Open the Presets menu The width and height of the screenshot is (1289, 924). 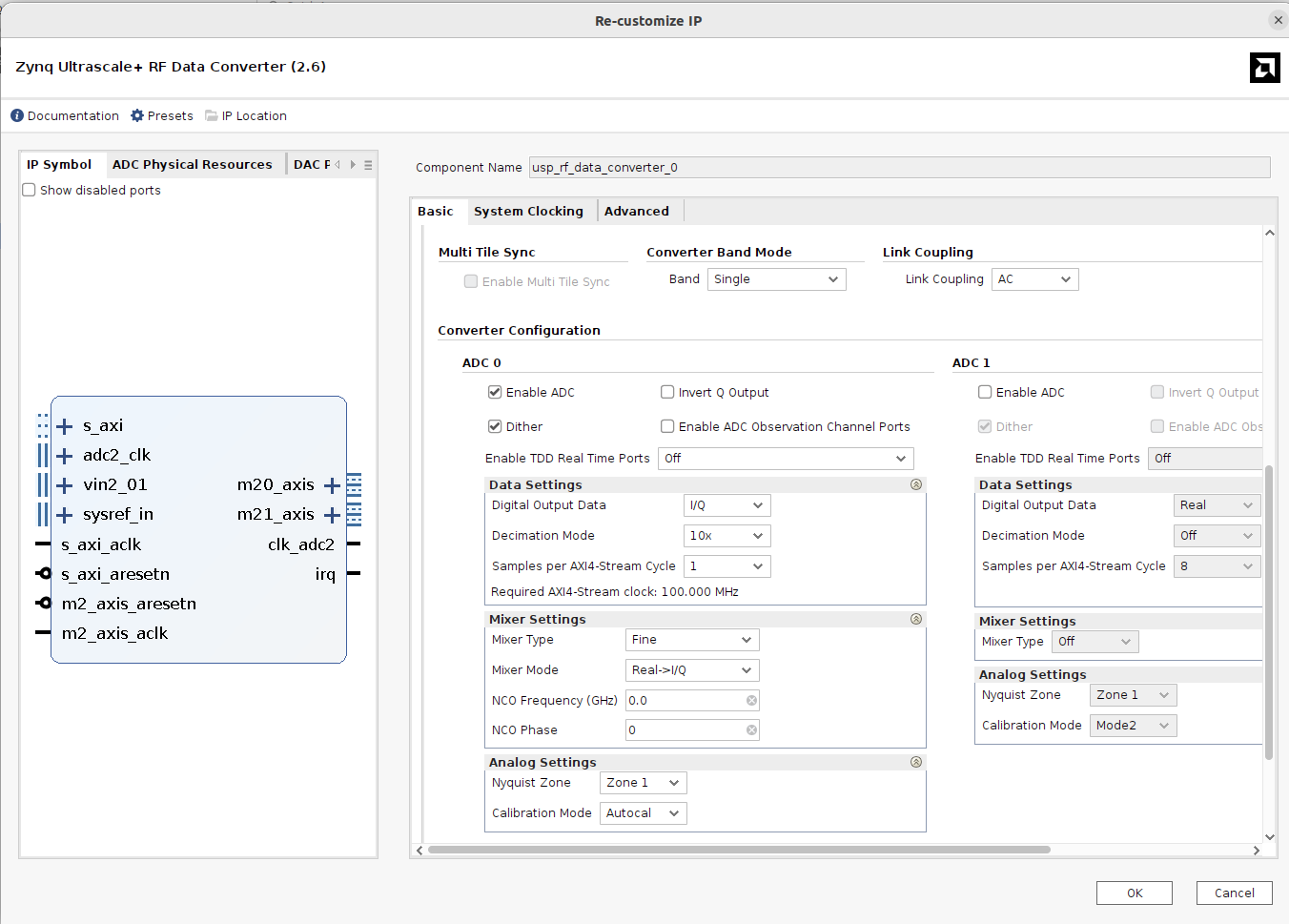pos(171,115)
